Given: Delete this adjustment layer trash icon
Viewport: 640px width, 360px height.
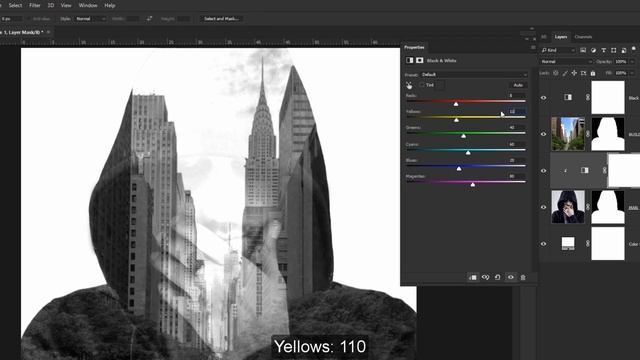Looking at the screenshot, I should [x=523, y=278].
